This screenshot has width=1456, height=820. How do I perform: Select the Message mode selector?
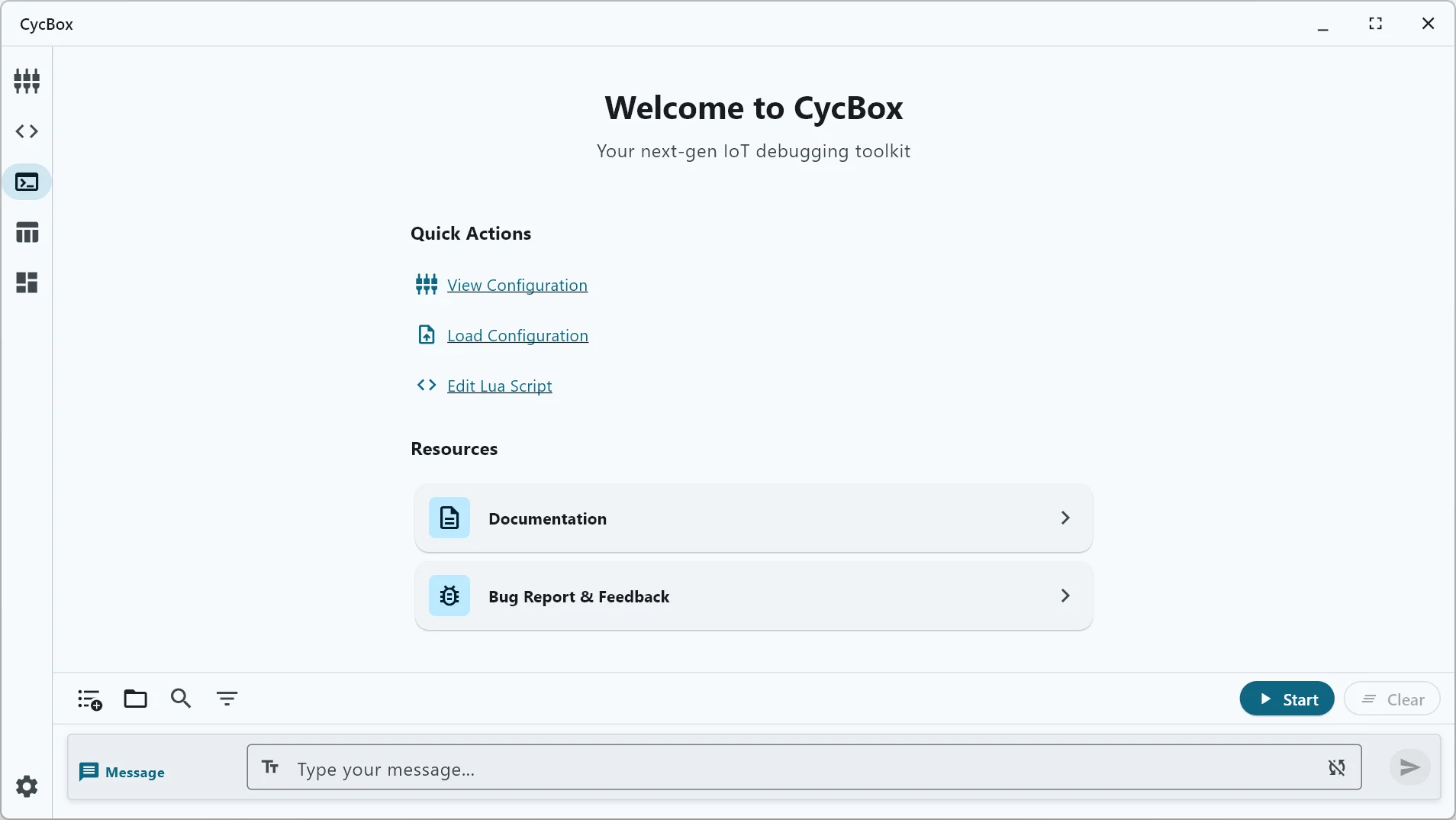click(122, 772)
